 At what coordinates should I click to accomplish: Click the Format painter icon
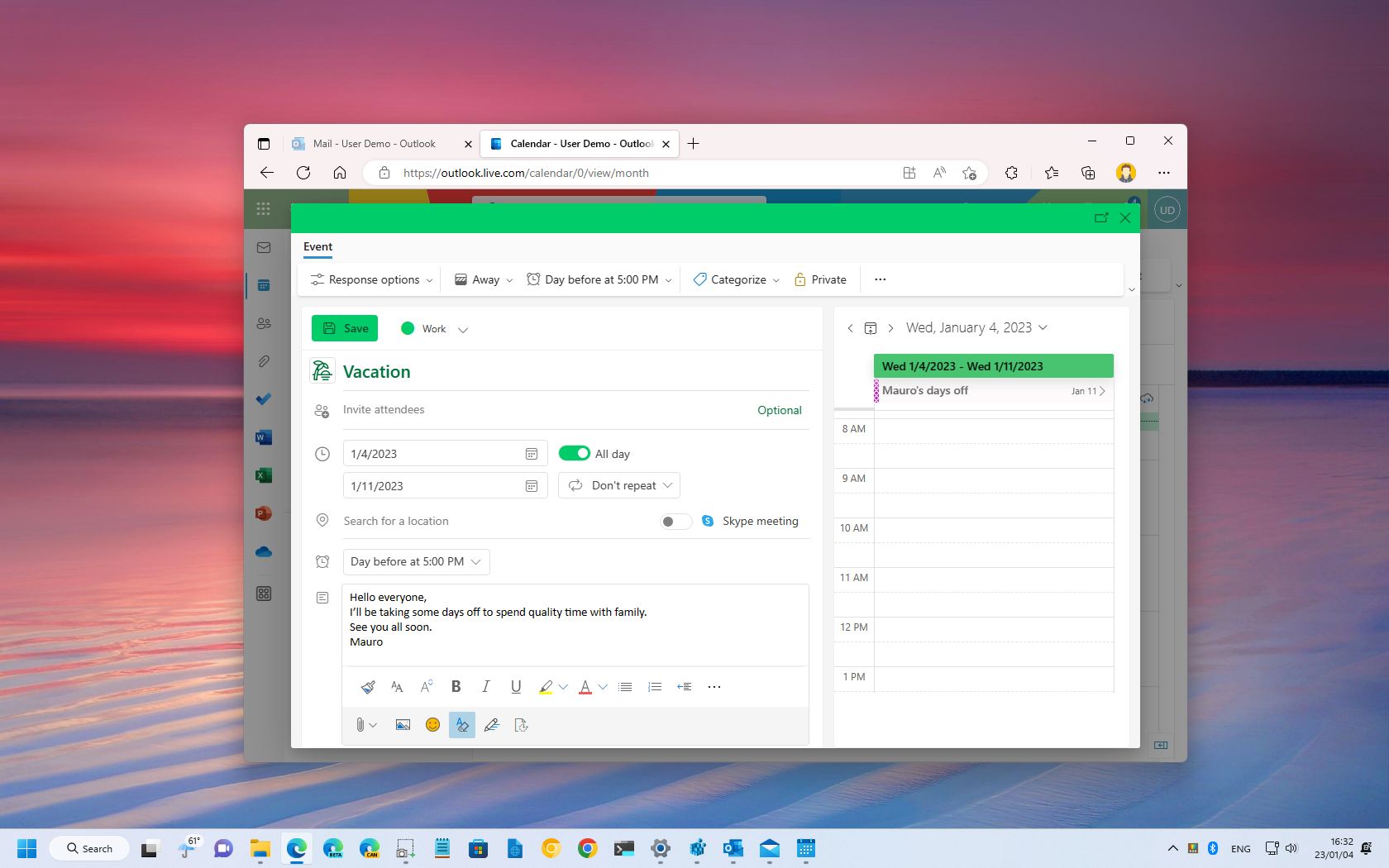point(368,687)
